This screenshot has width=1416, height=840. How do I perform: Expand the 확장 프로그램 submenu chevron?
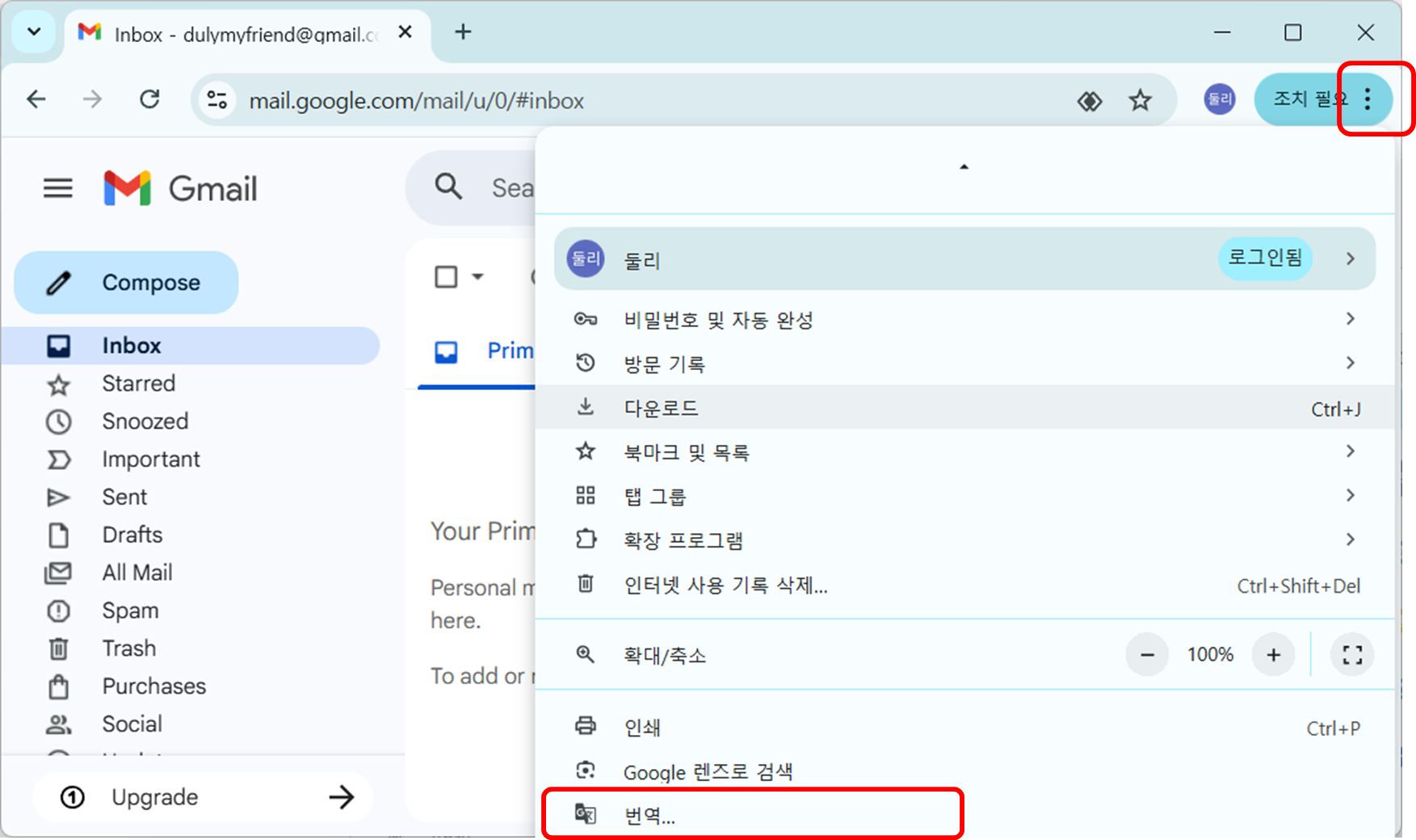(1350, 540)
